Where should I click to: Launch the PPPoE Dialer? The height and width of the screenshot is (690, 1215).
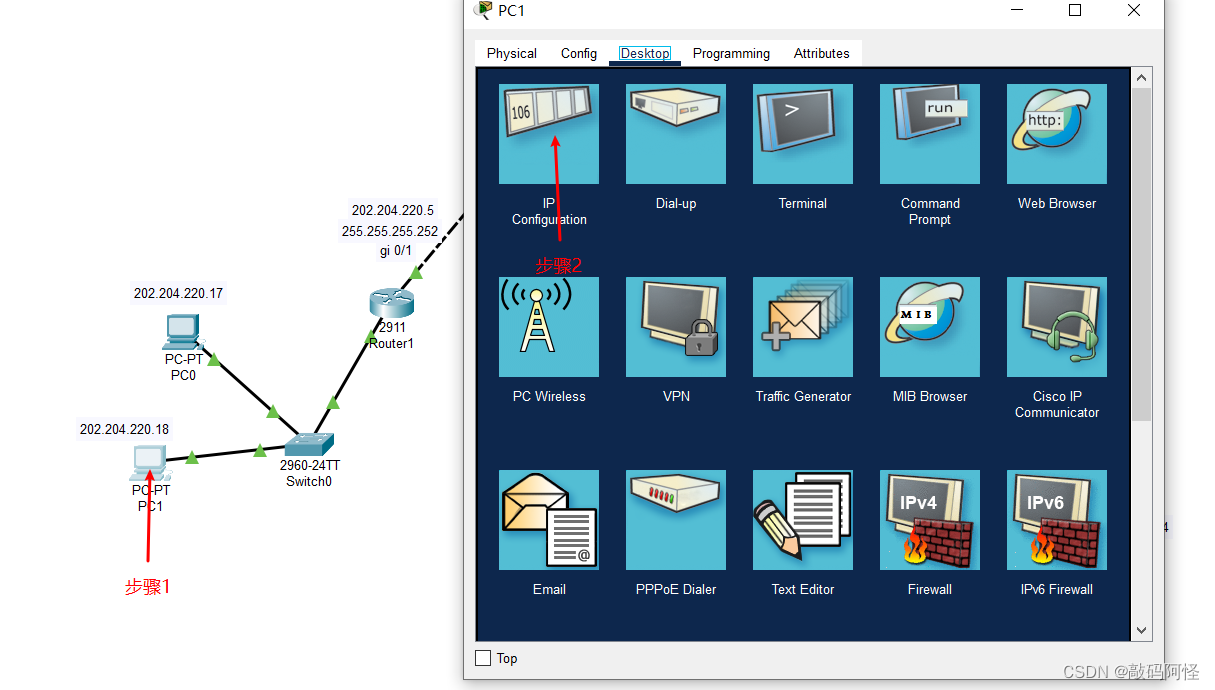point(676,520)
